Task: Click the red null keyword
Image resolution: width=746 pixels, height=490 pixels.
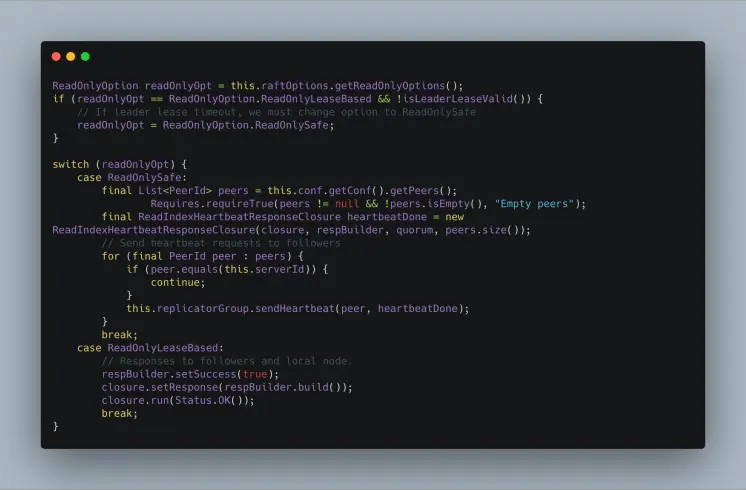Action: (347, 204)
